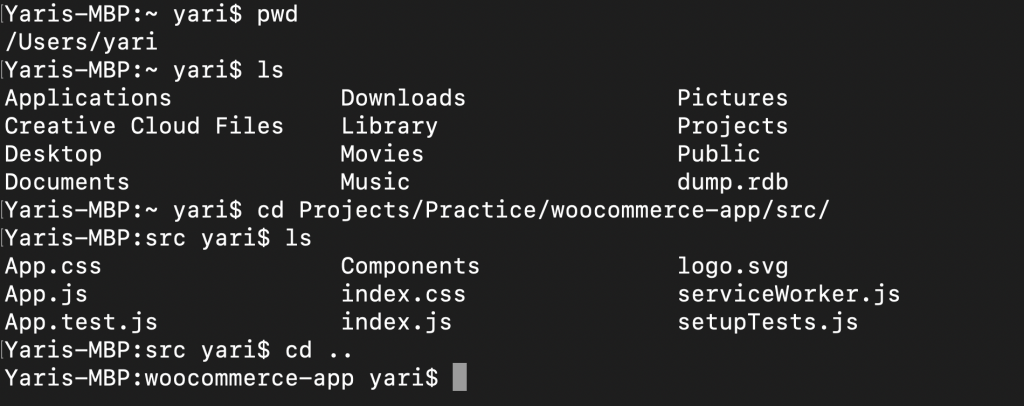Click the block cursor at the prompt

pos(460,377)
